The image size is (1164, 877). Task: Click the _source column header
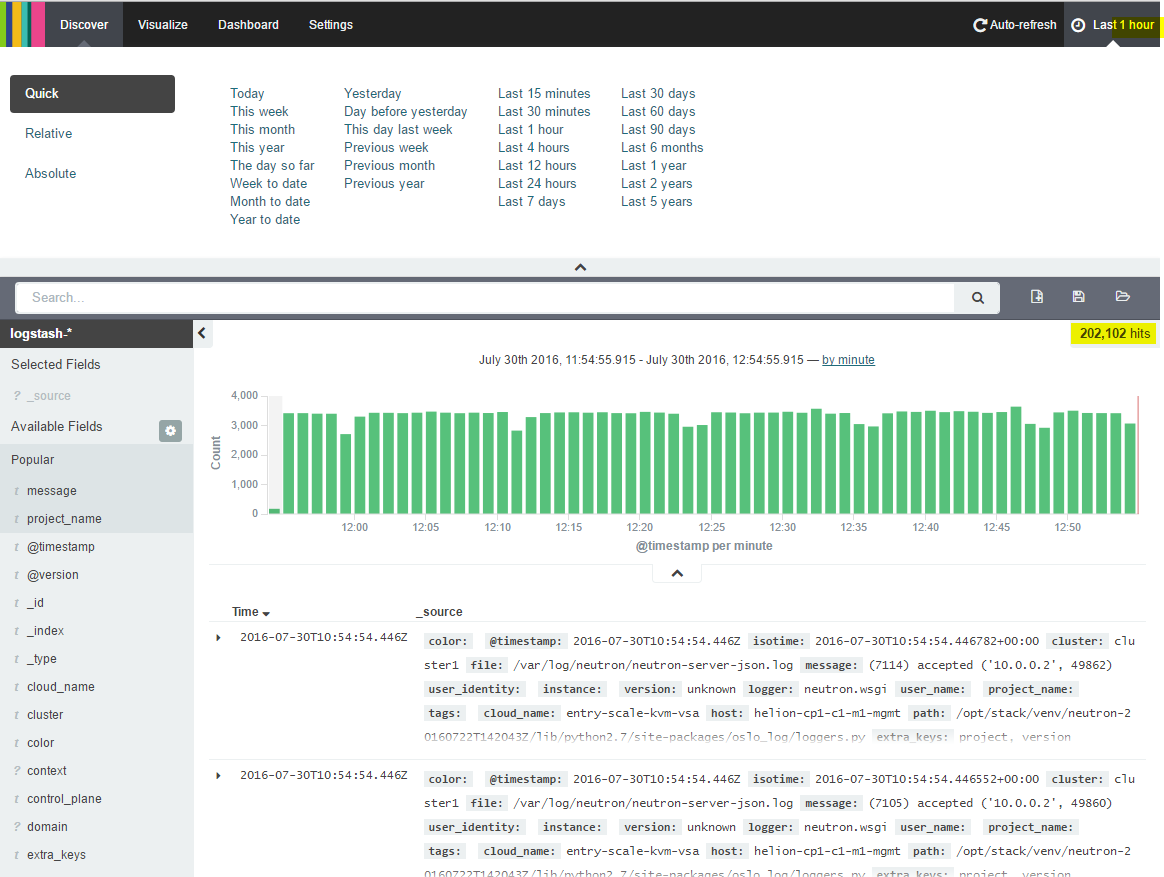[x=439, y=612]
